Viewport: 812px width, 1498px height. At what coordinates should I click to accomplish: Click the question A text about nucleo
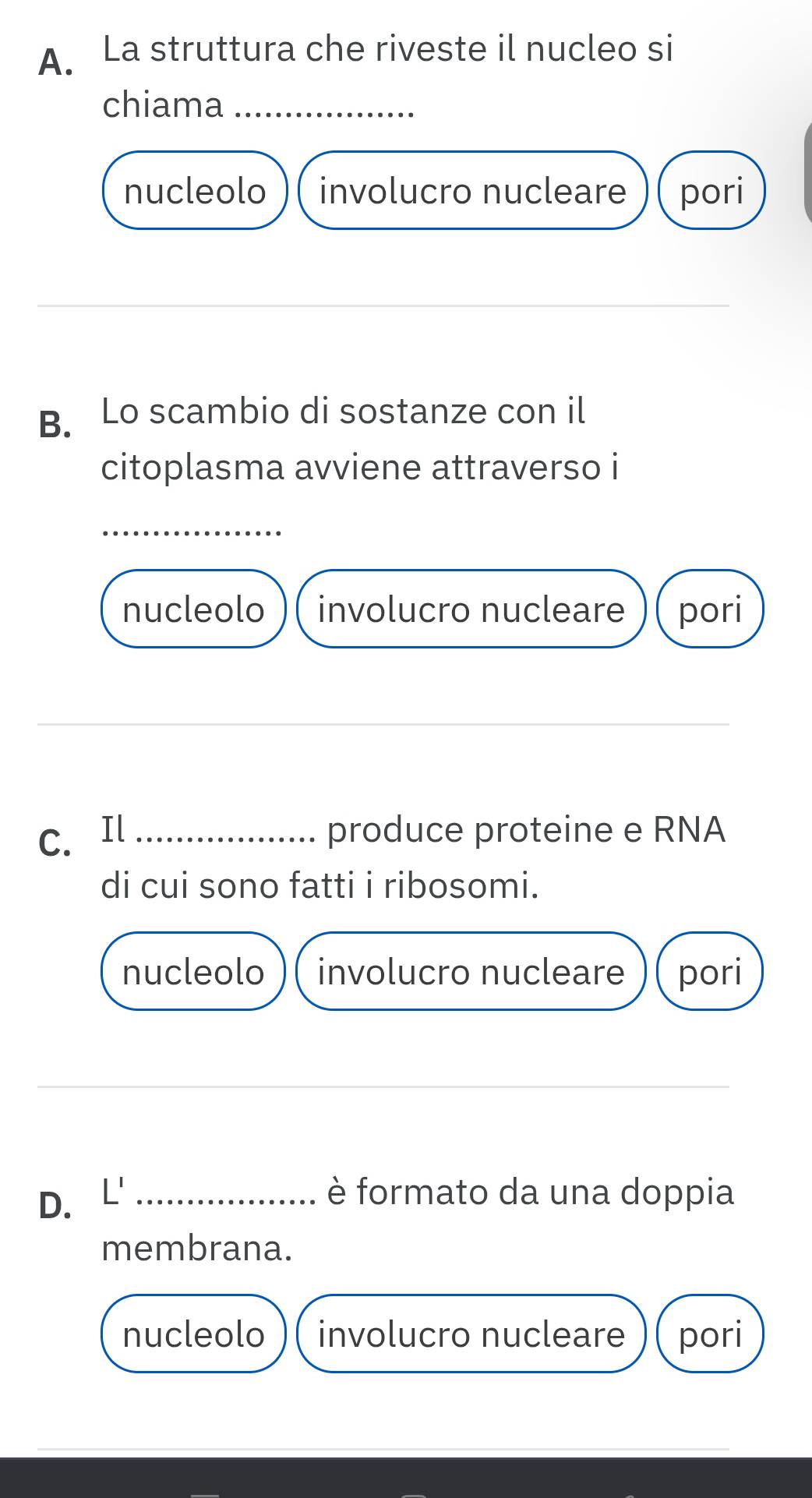point(387,50)
